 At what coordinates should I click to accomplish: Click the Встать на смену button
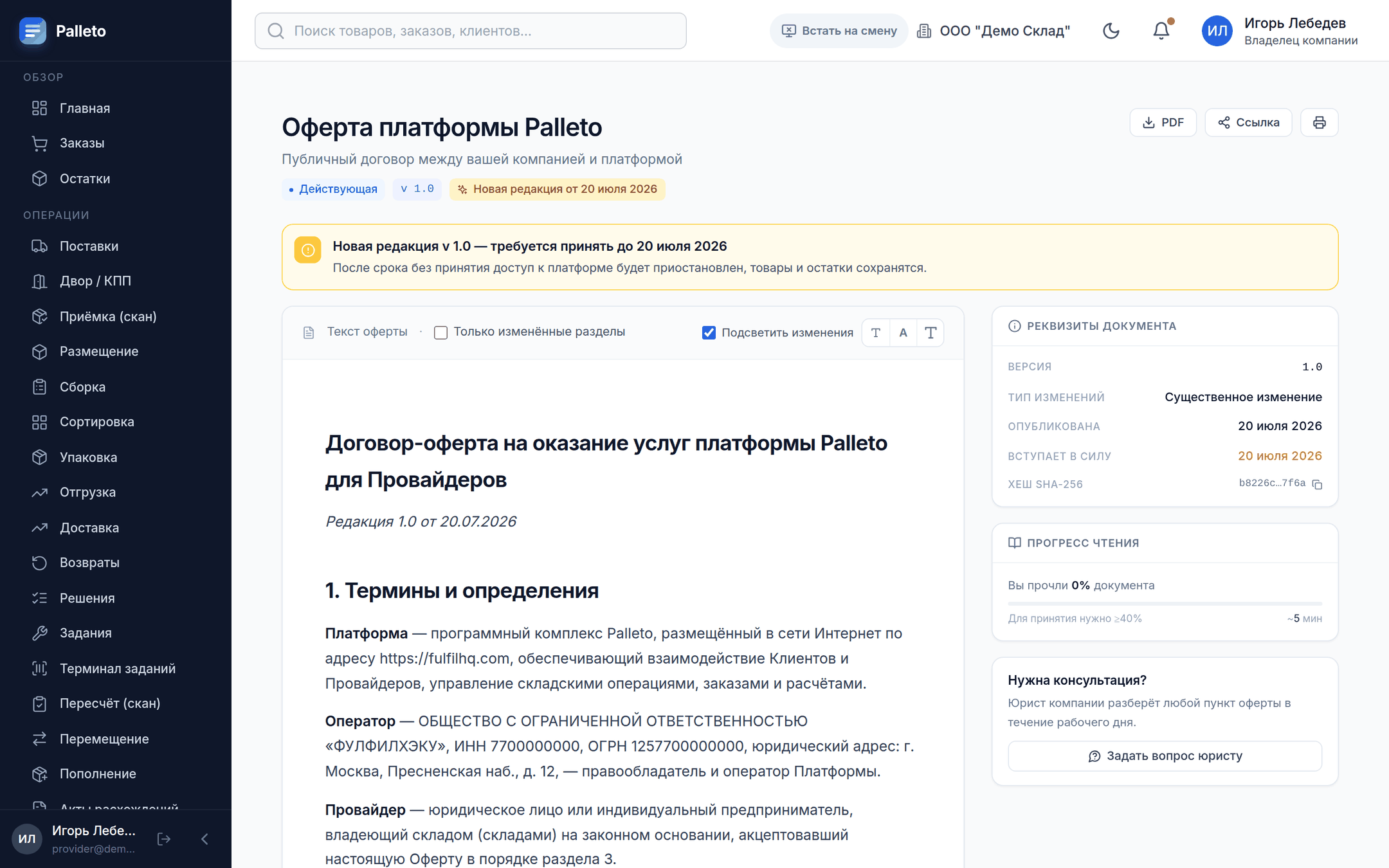click(839, 31)
